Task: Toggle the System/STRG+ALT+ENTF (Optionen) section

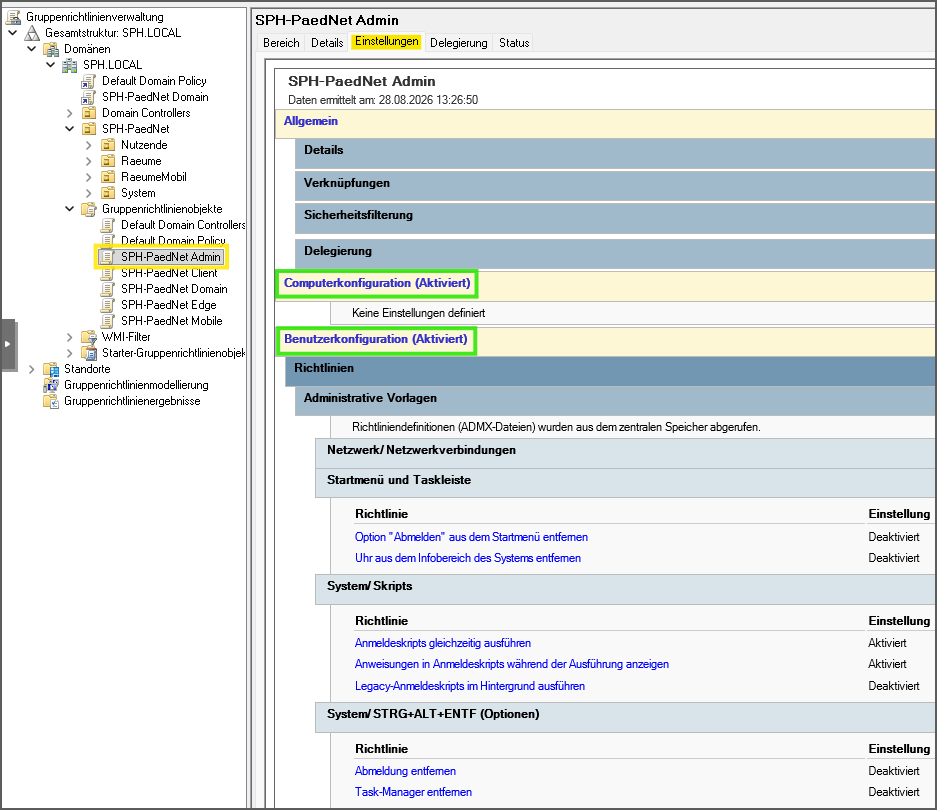Action: click(x=625, y=717)
